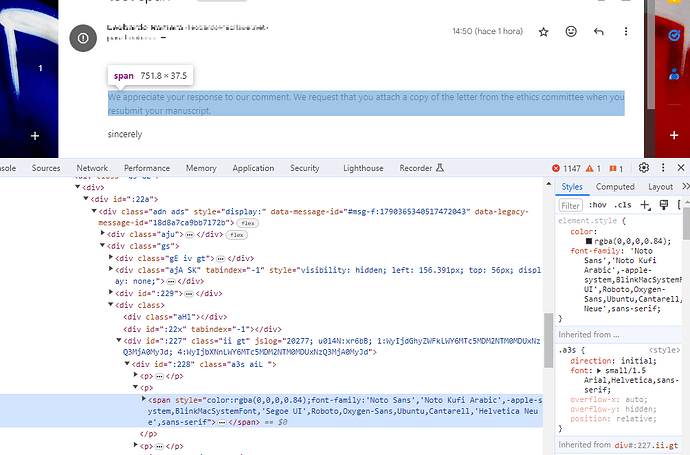690x455 pixels.
Task: Expand ellipsis inside the selected span
Action: pyautogui.click(x=222, y=422)
